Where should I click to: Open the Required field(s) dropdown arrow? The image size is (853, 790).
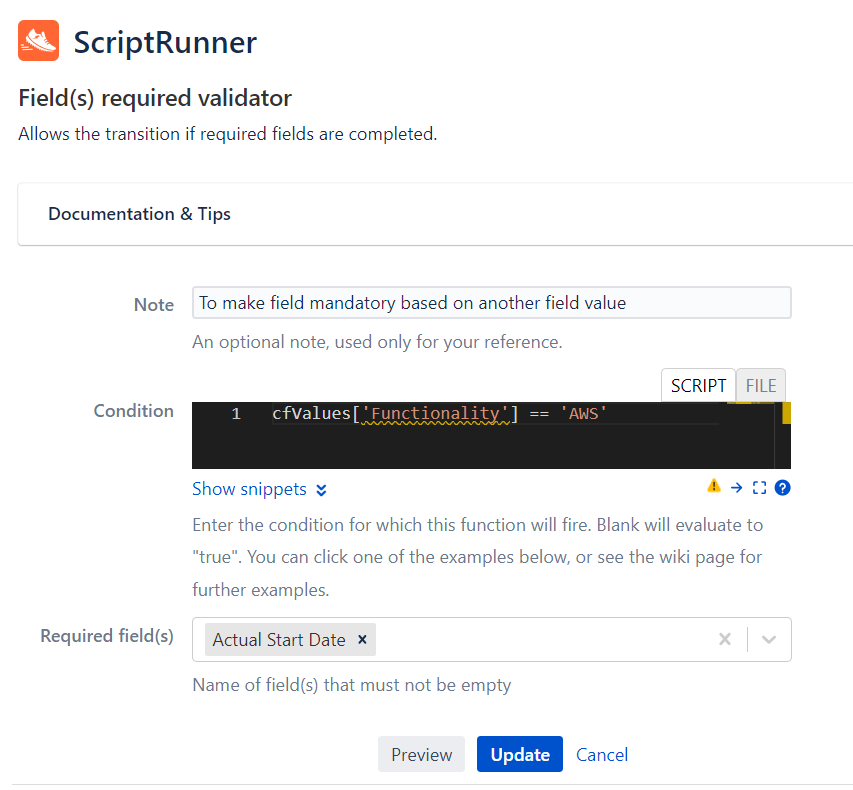(x=769, y=639)
